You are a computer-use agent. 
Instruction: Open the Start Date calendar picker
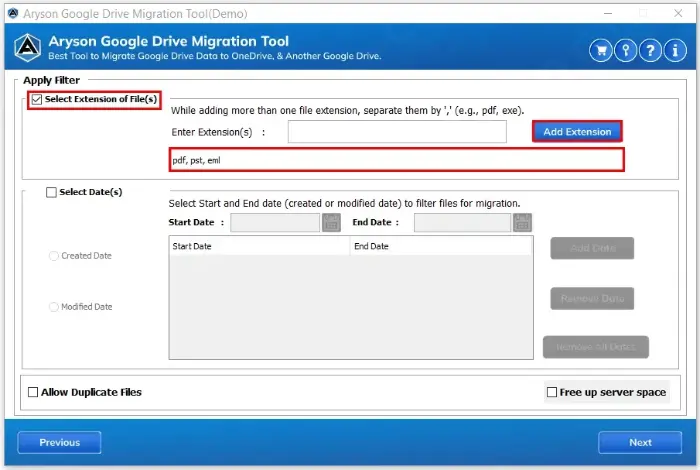tap(331, 222)
